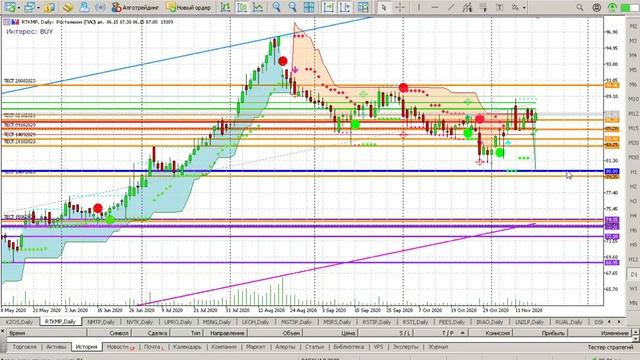Switch to Новости toolbox tab
Viewport: 640px width, 360px height.
click(x=120, y=347)
